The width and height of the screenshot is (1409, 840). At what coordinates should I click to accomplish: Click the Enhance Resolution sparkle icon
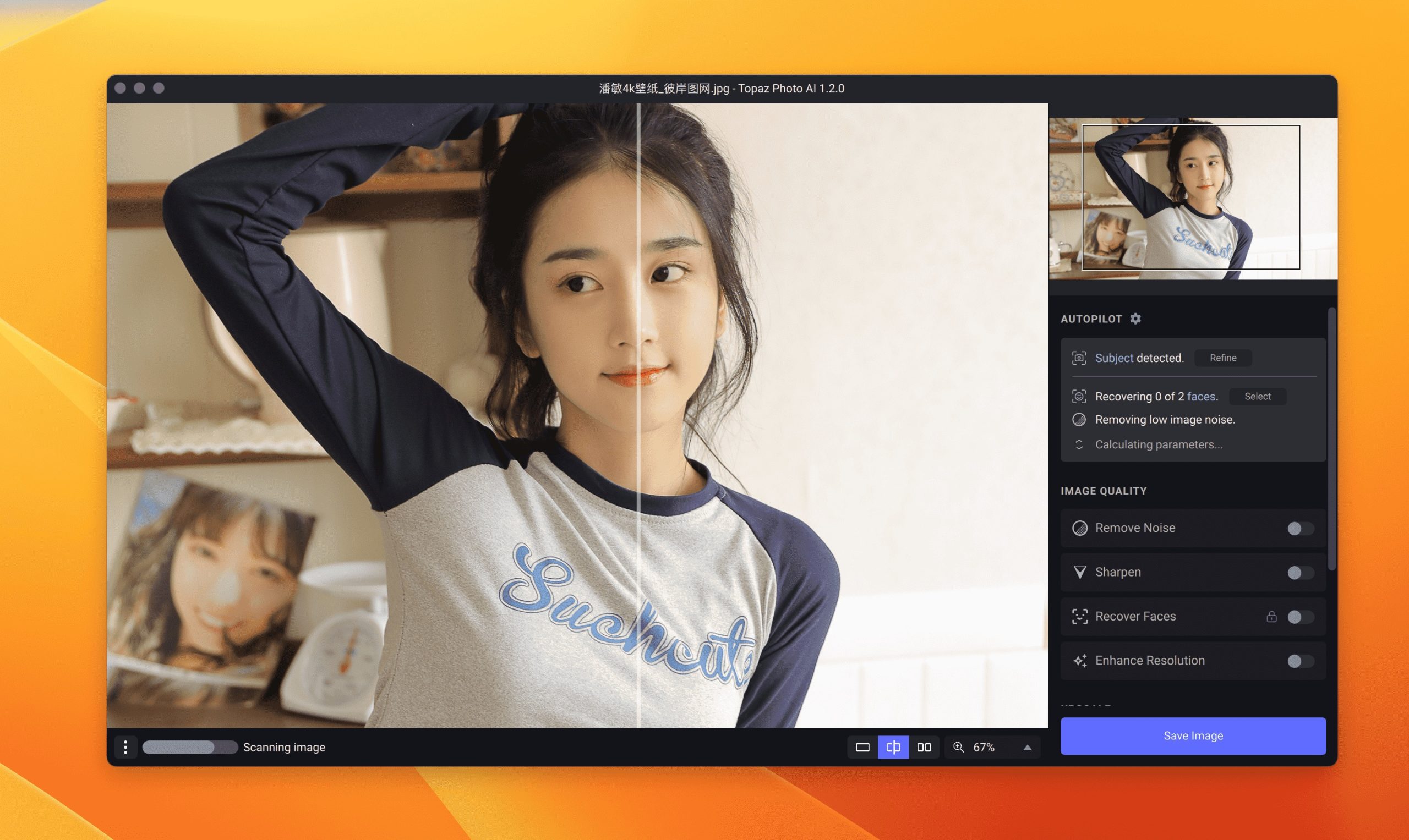click(1079, 661)
